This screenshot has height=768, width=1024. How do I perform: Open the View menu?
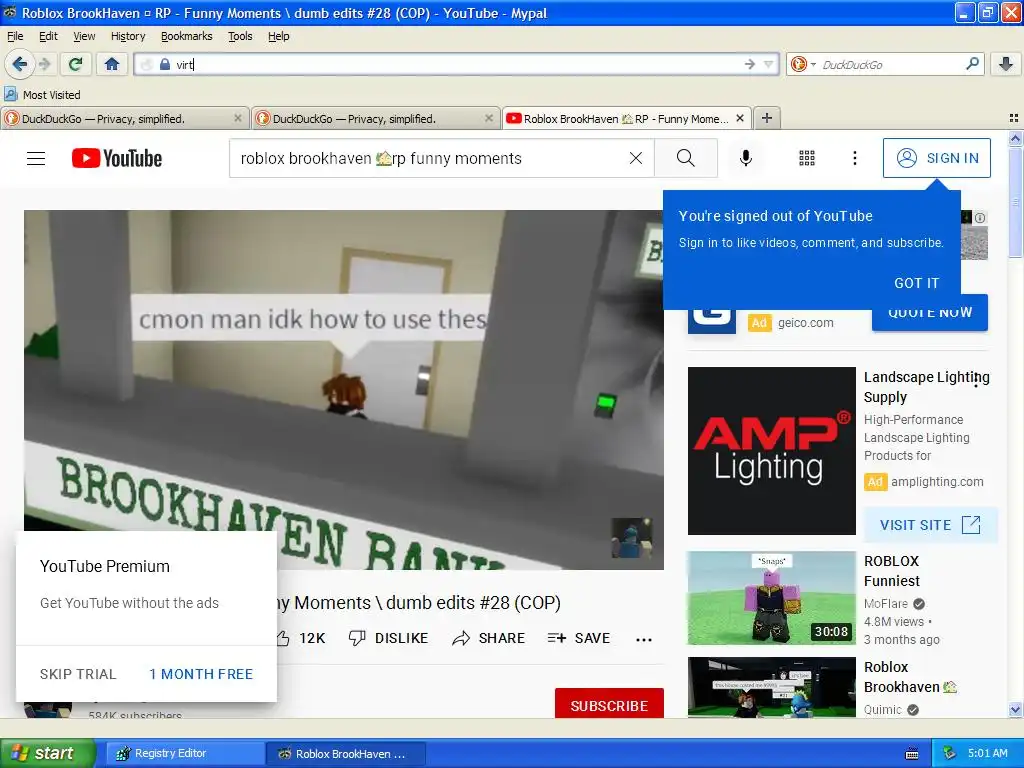click(x=84, y=36)
